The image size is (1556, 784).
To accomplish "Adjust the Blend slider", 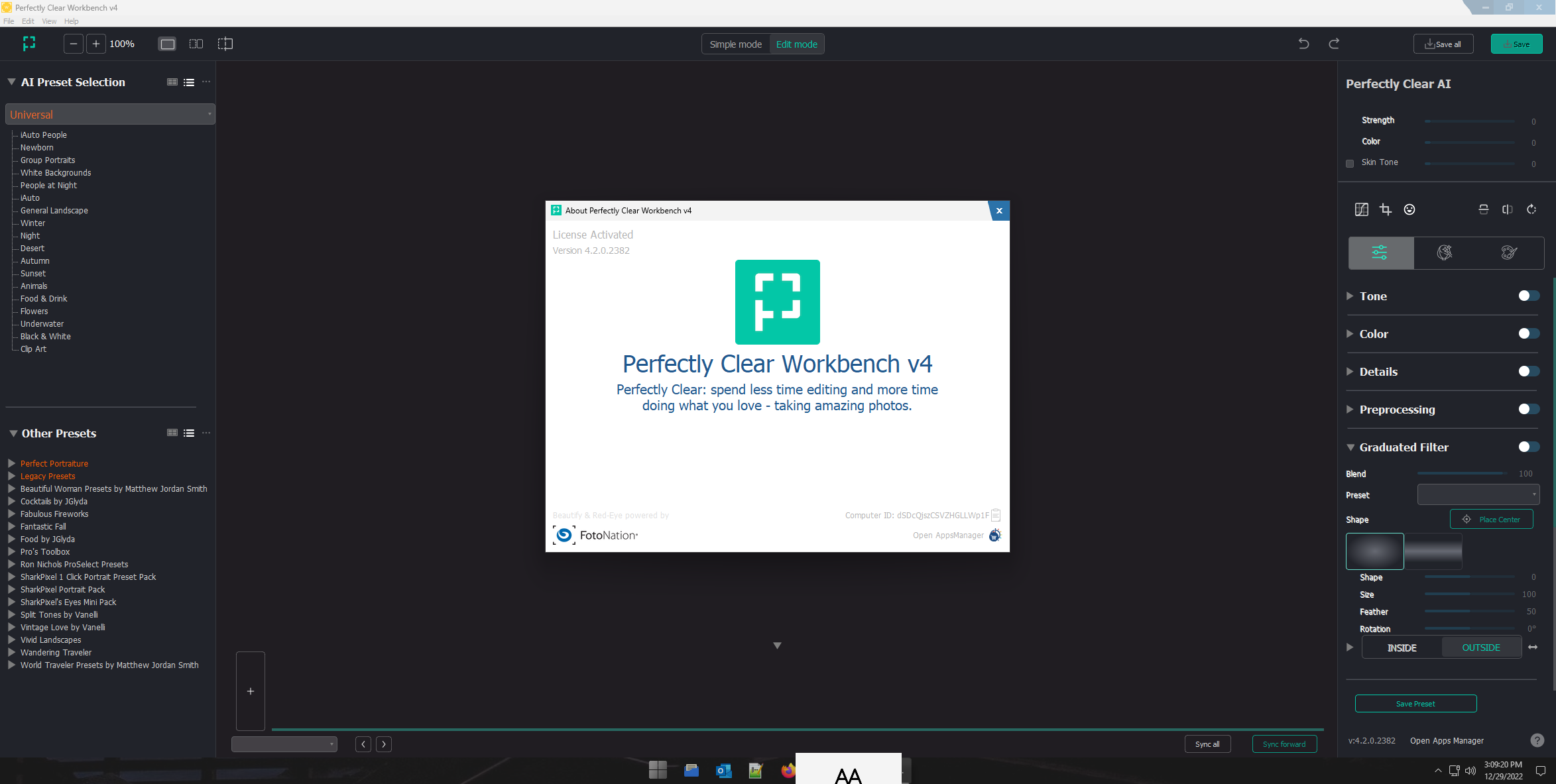I will [1461, 473].
